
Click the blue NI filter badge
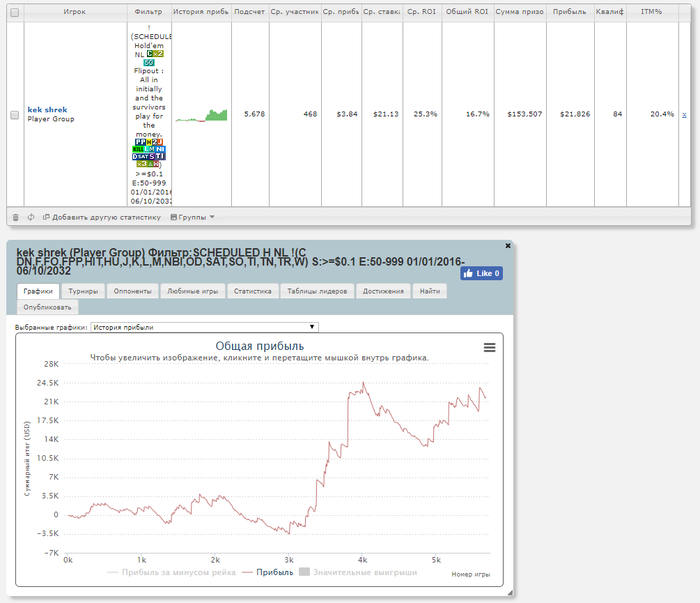[160, 149]
